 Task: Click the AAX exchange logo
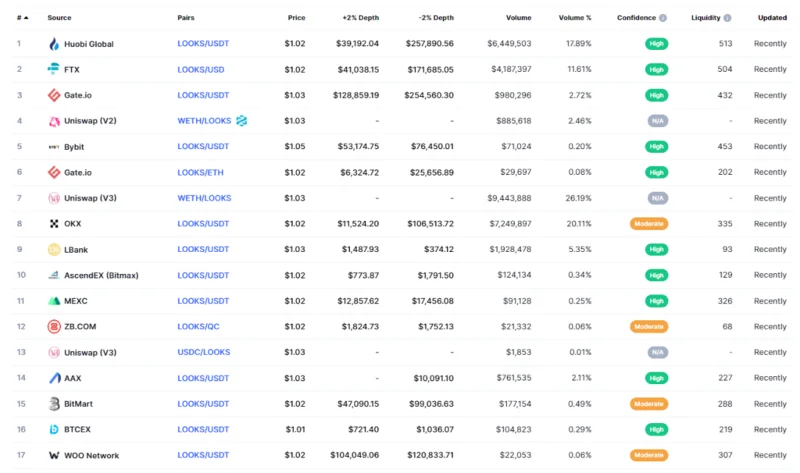54,378
